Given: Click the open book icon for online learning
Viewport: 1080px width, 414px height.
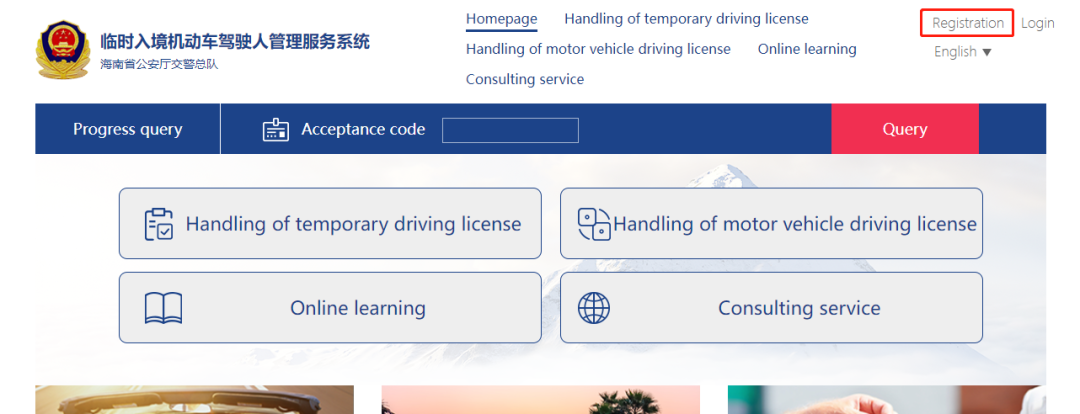Looking at the screenshot, I should 163,308.
